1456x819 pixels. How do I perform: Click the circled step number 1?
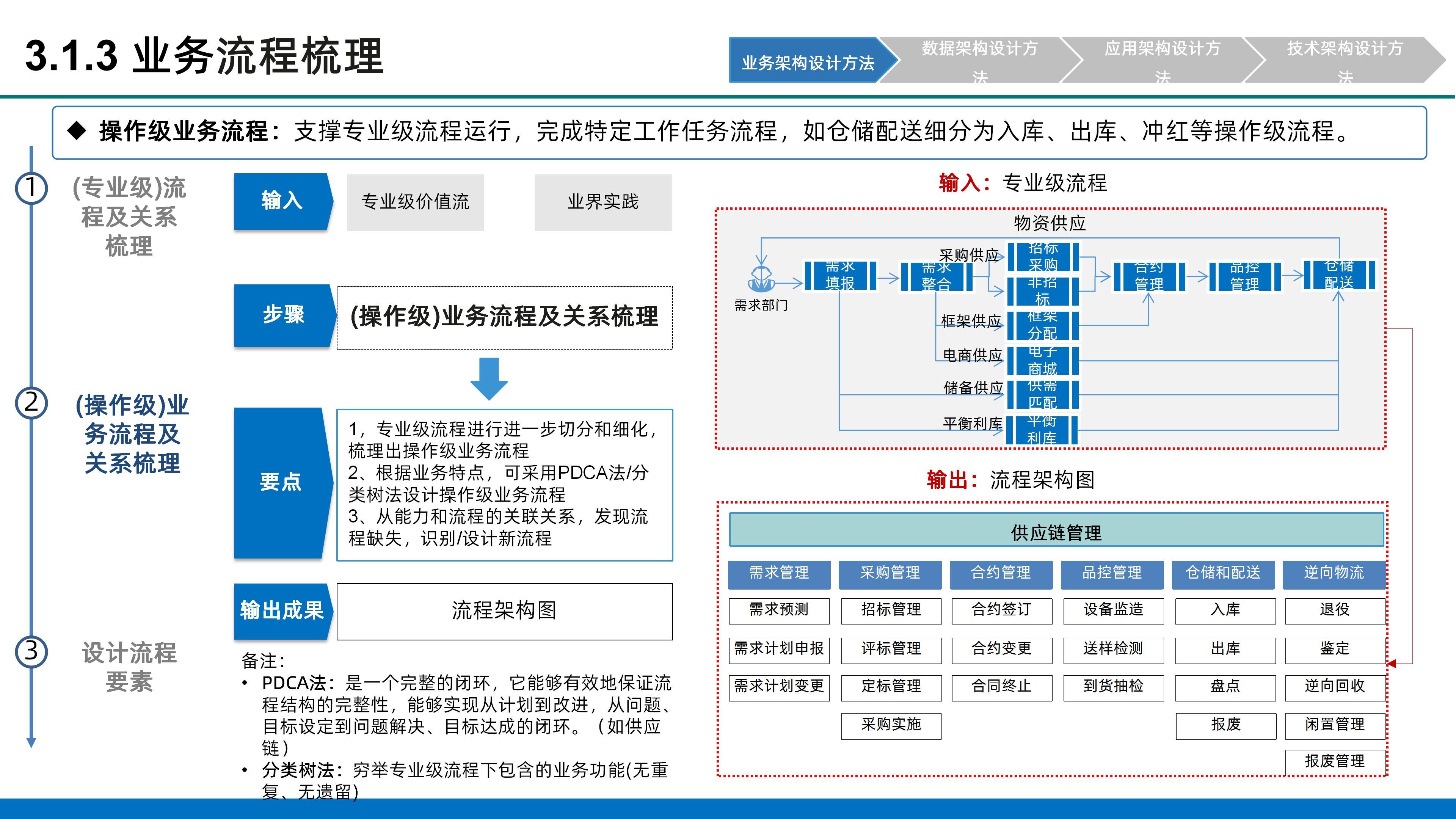coord(31,188)
